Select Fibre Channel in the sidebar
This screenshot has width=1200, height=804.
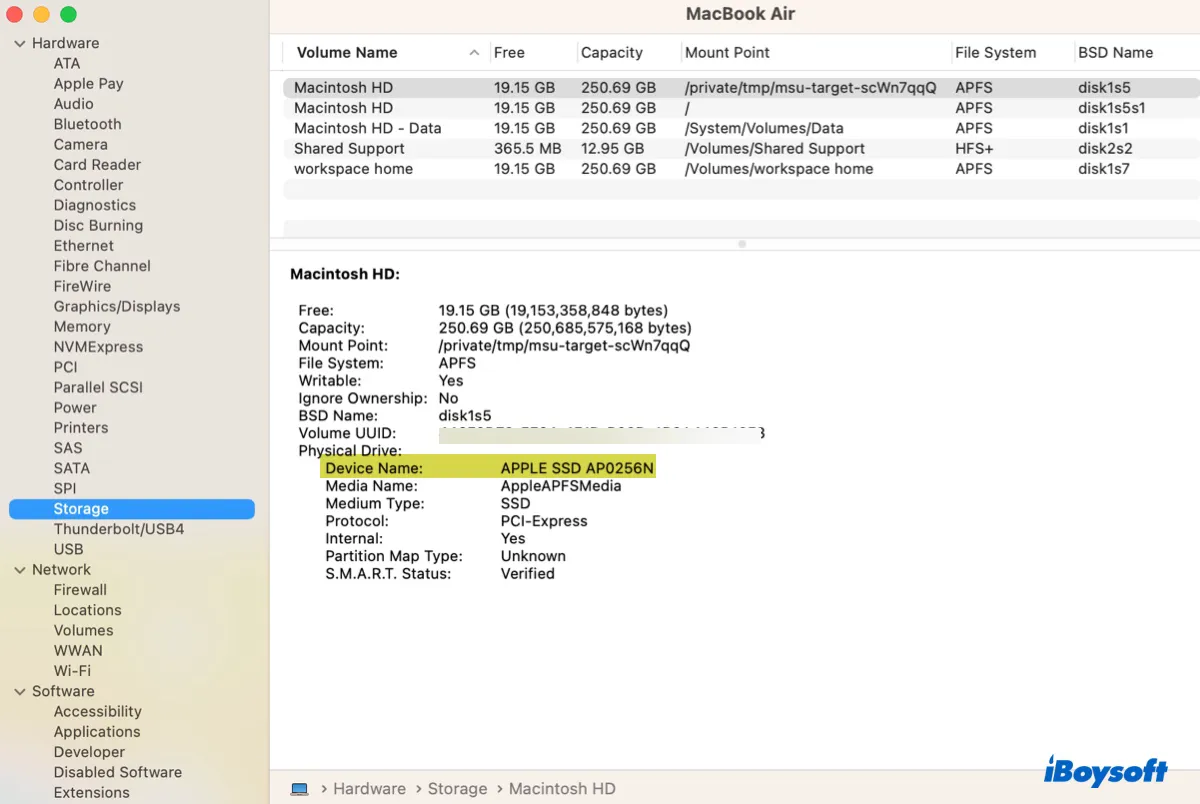[x=103, y=266]
